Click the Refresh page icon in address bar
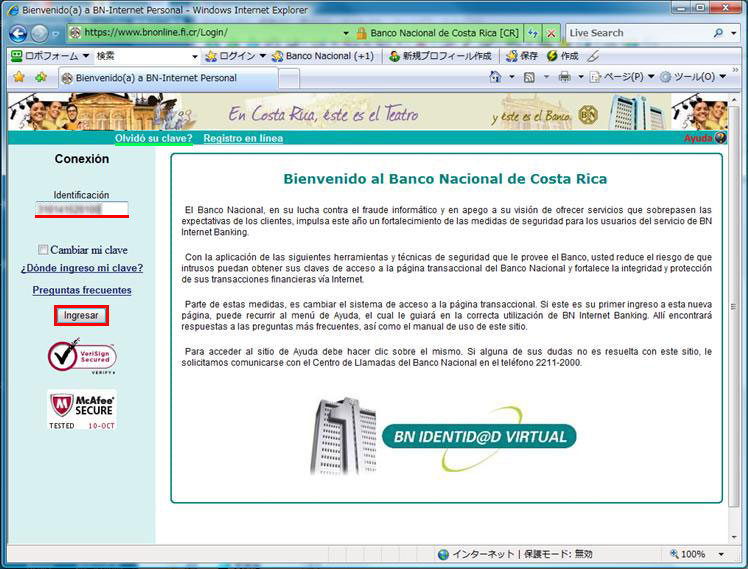Viewport: 748px width, 569px height. pos(533,33)
